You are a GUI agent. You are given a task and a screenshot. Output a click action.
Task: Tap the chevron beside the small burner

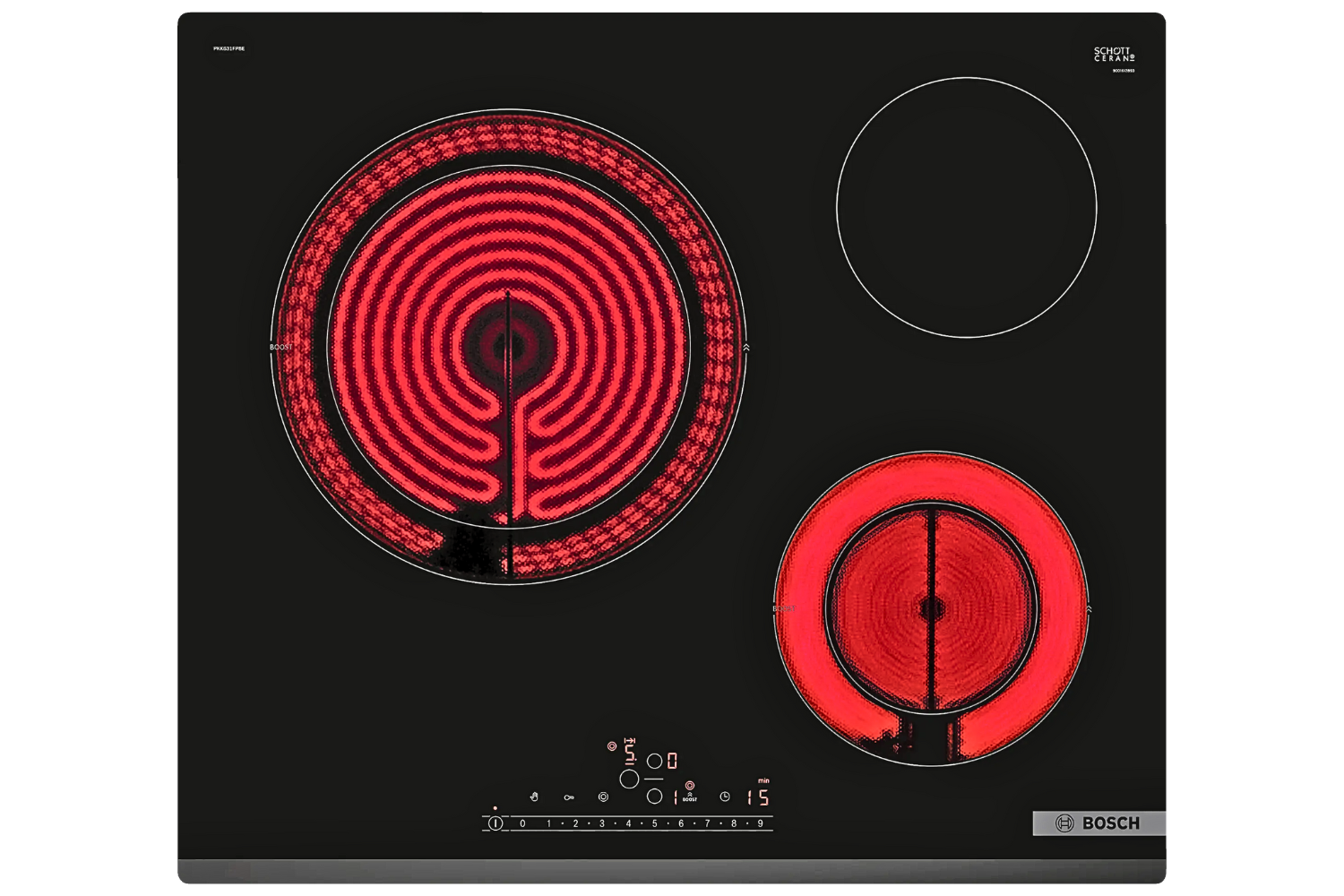(x=1090, y=609)
